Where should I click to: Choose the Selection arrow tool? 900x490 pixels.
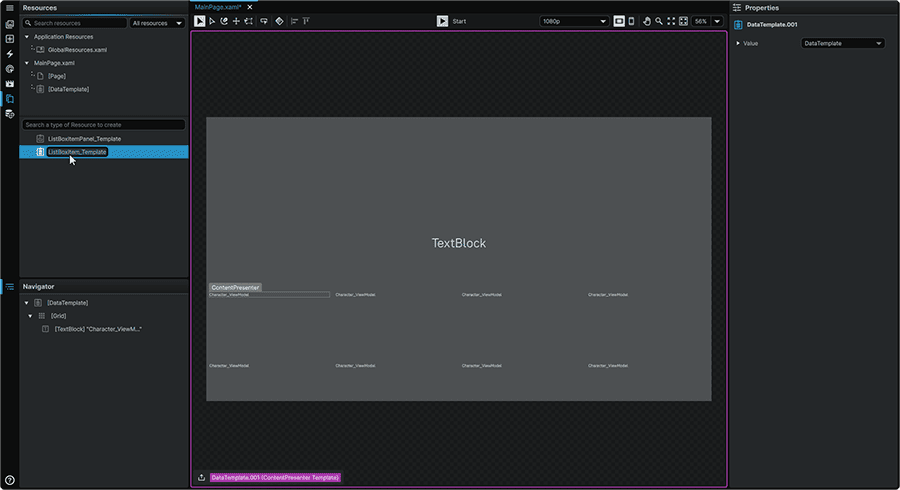(x=199, y=21)
